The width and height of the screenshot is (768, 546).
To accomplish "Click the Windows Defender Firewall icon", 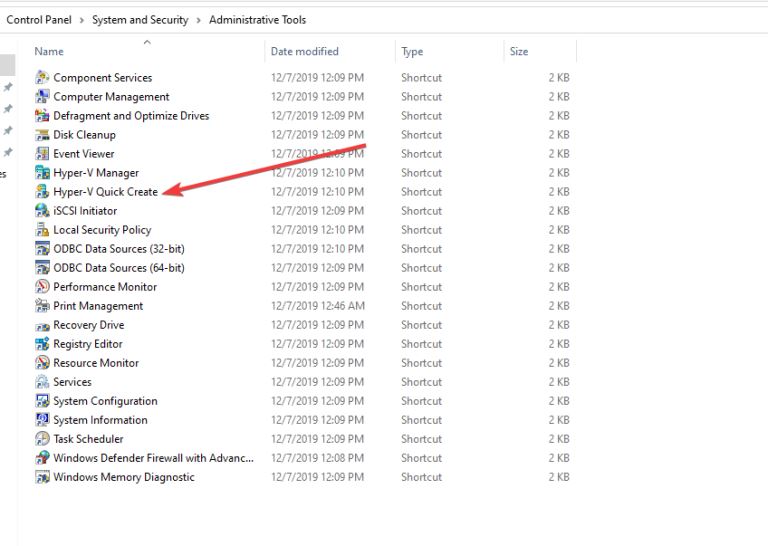I will point(43,458).
